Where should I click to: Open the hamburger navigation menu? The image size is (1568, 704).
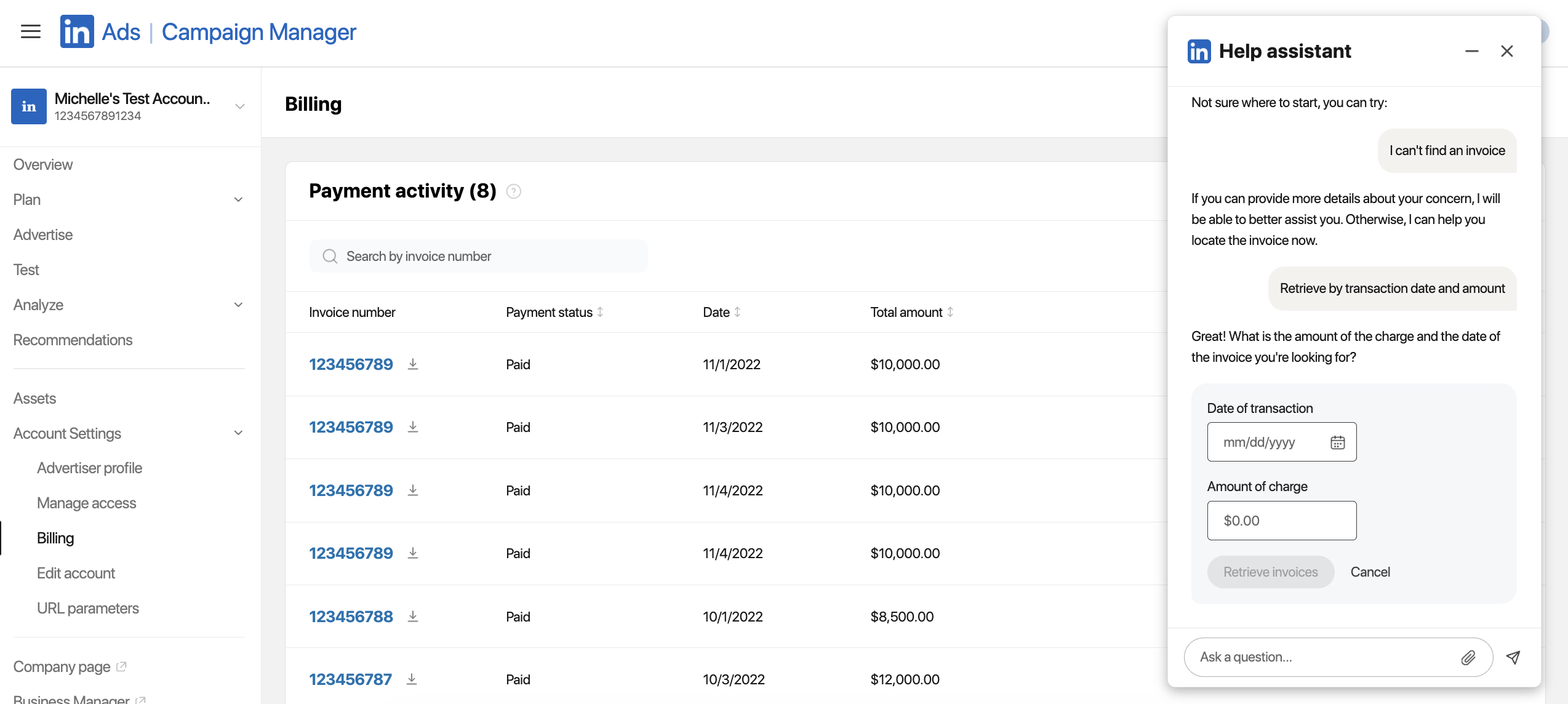[x=31, y=31]
